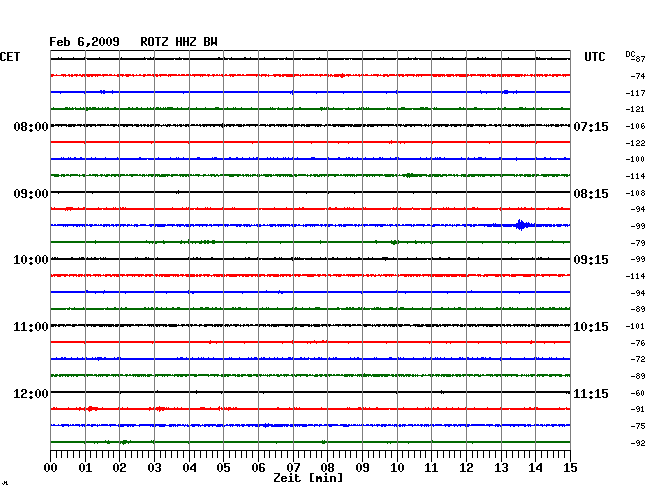The width and height of the screenshot is (650, 494).
Task: Select the "05" minute axis label
Action: pyautogui.click(x=223, y=468)
